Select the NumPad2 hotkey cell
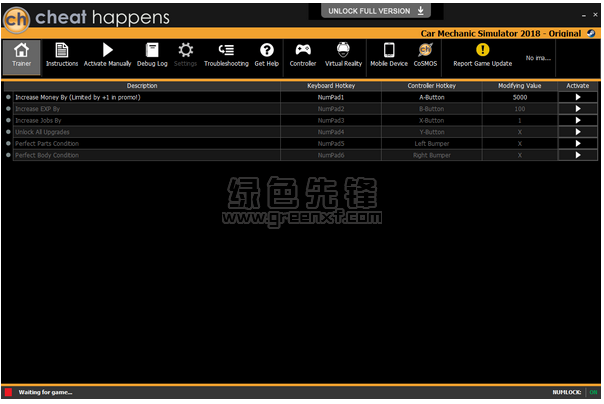 pyautogui.click(x=331, y=109)
